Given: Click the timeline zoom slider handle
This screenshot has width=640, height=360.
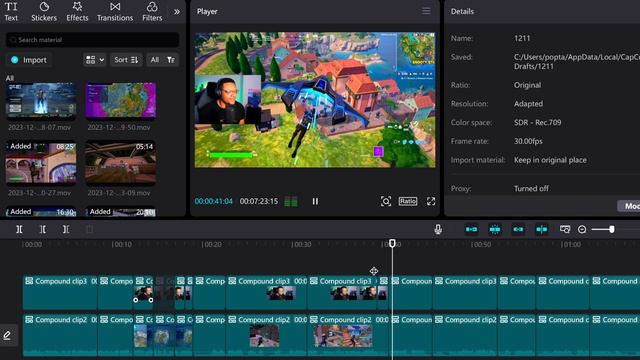Looking at the screenshot, I should tap(612, 229).
